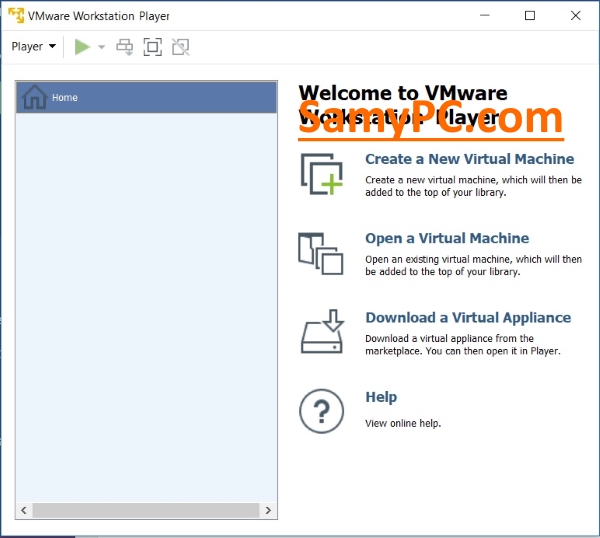Click library scrollbar left arrow
The height and width of the screenshot is (538, 600).
pyautogui.click(x=24, y=510)
